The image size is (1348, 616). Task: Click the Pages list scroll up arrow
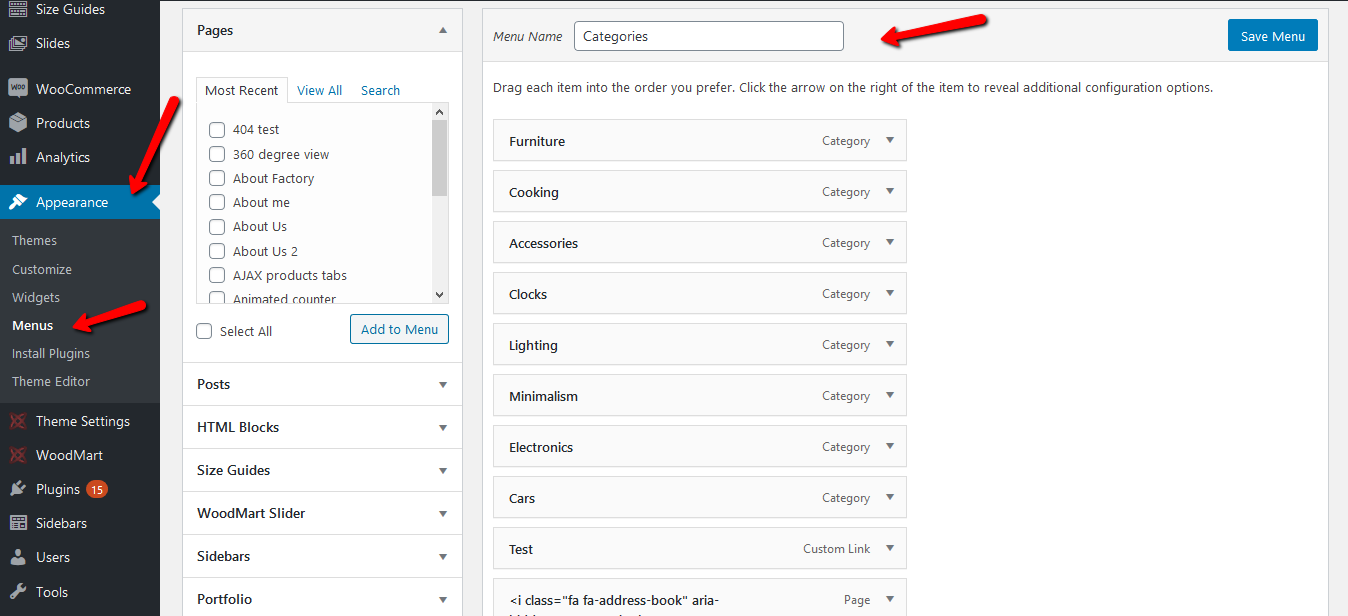click(x=440, y=113)
